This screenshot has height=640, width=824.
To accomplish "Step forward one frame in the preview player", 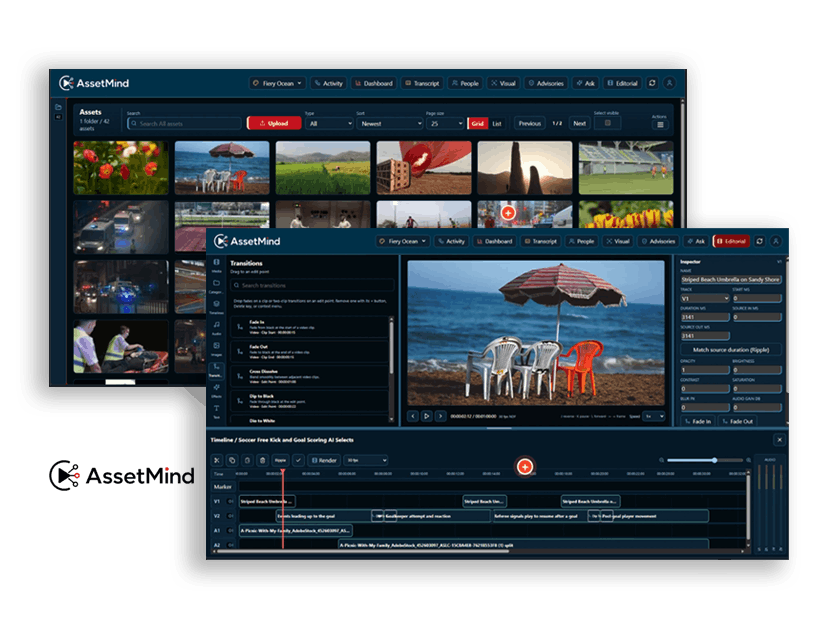I will [440, 416].
